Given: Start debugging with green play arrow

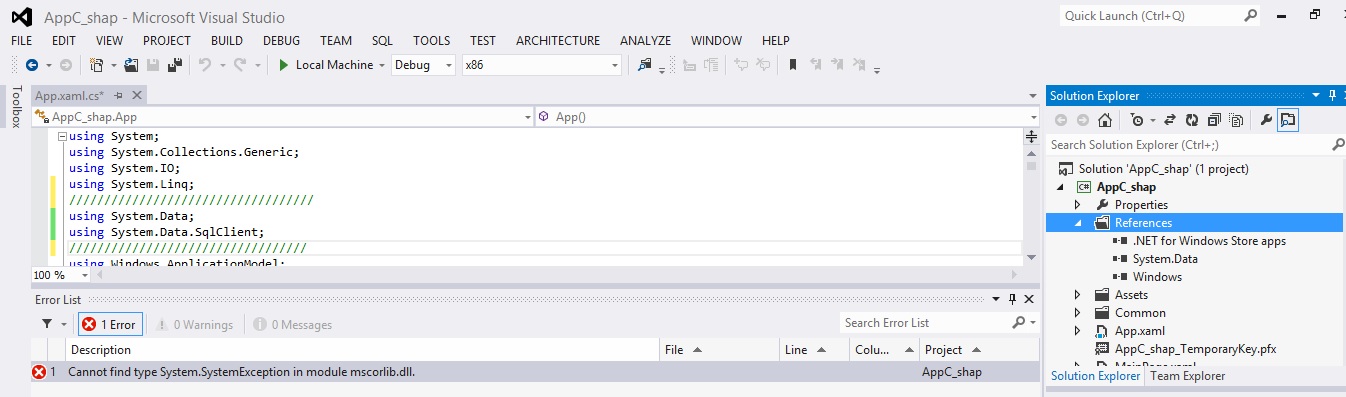Looking at the screenshot, I should 284,65.
